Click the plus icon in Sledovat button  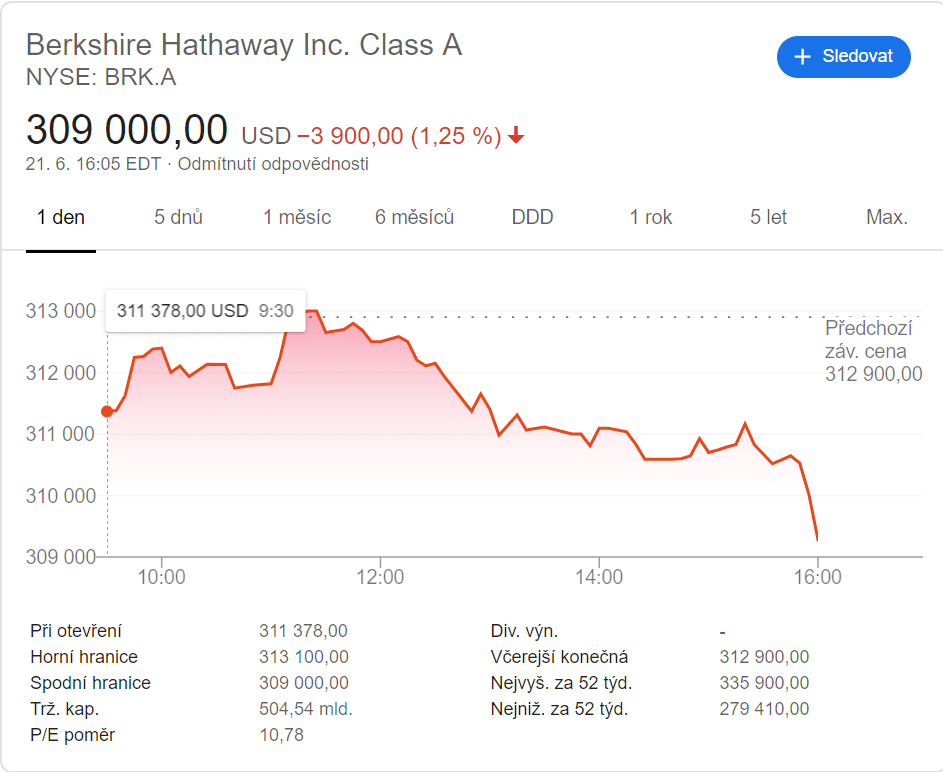tap(801, 57)
